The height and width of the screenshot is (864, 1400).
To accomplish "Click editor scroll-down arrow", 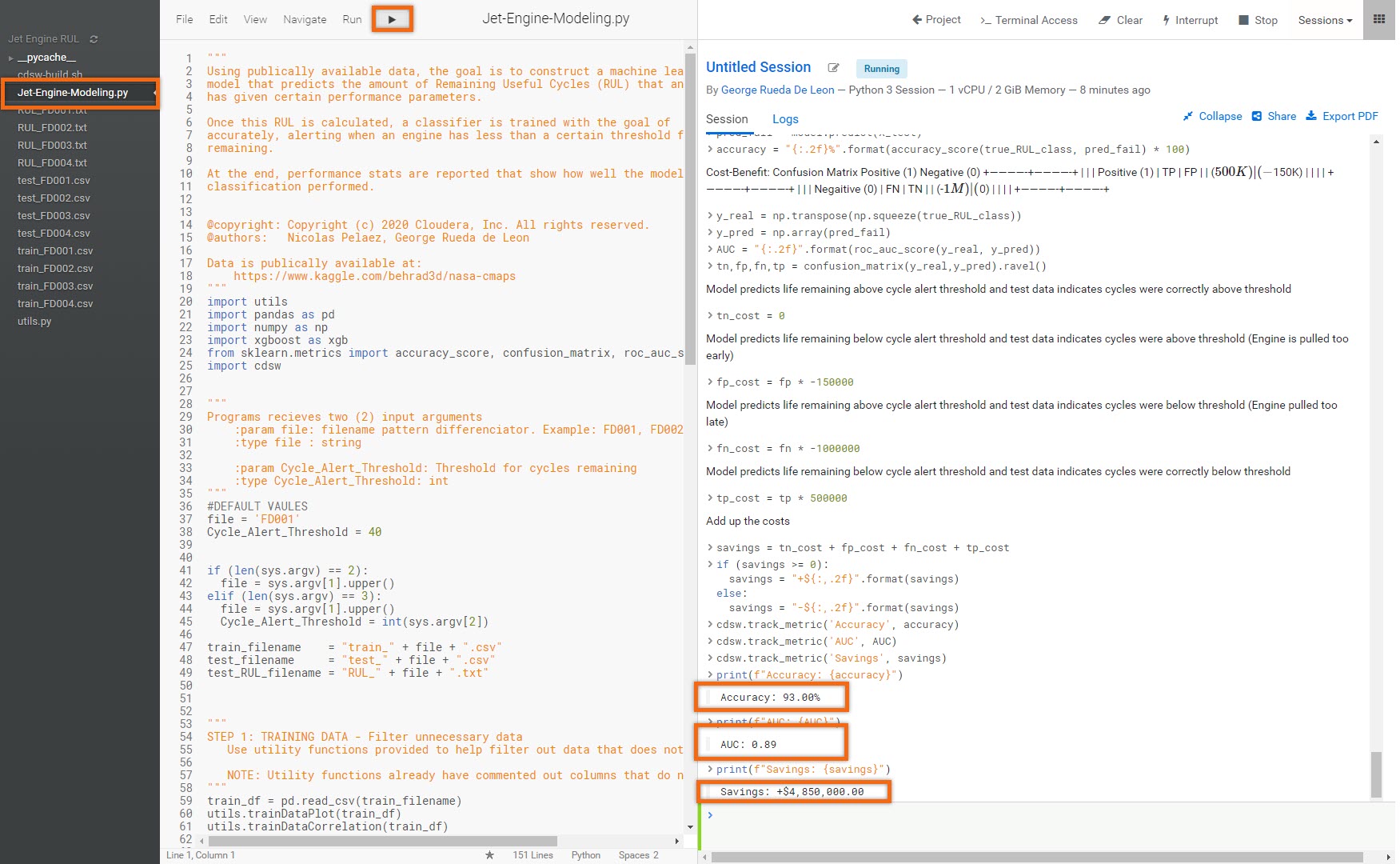I will 690,827.
